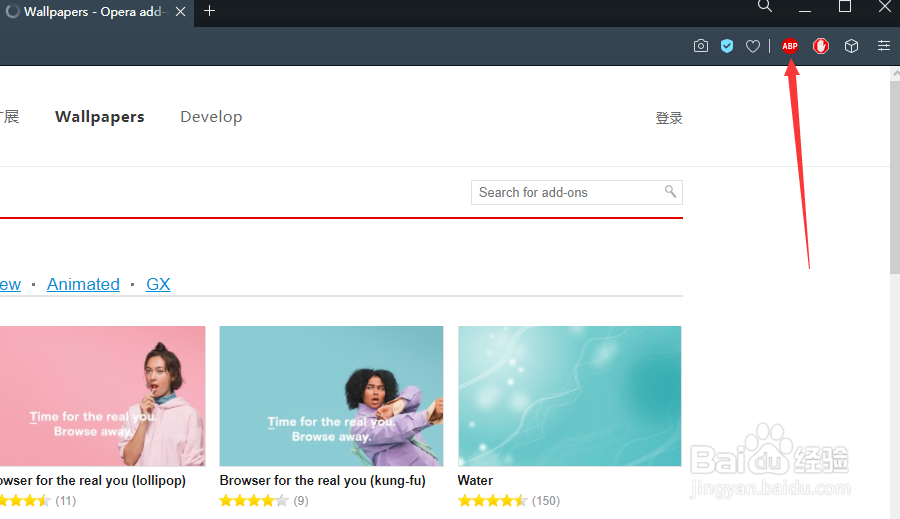Open the kung-fu wallpaper thumbnail
The width and height of the screenshot is (900, 519).
(331, 396)
